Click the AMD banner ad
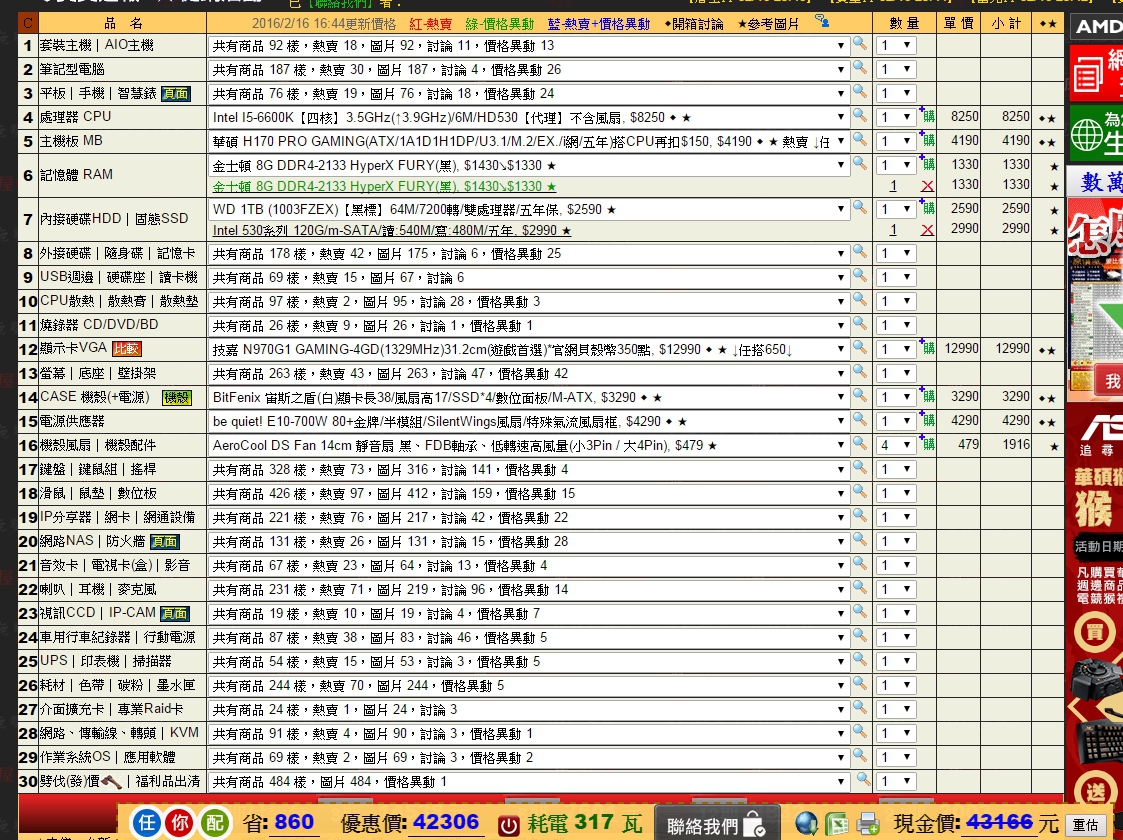This screenshot has height=840, width=1123. point(1096,27)
